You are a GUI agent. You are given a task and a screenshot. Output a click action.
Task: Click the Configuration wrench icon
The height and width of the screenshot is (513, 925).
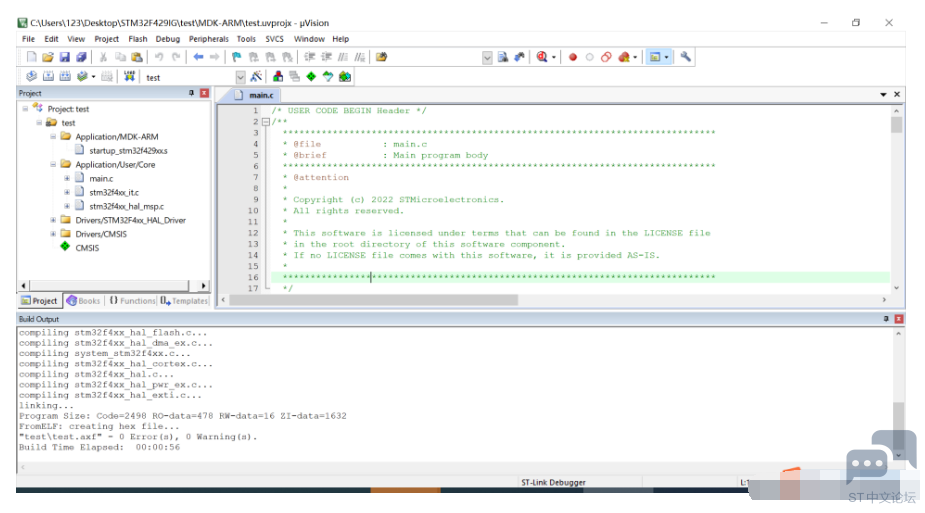tap(685, 57)
